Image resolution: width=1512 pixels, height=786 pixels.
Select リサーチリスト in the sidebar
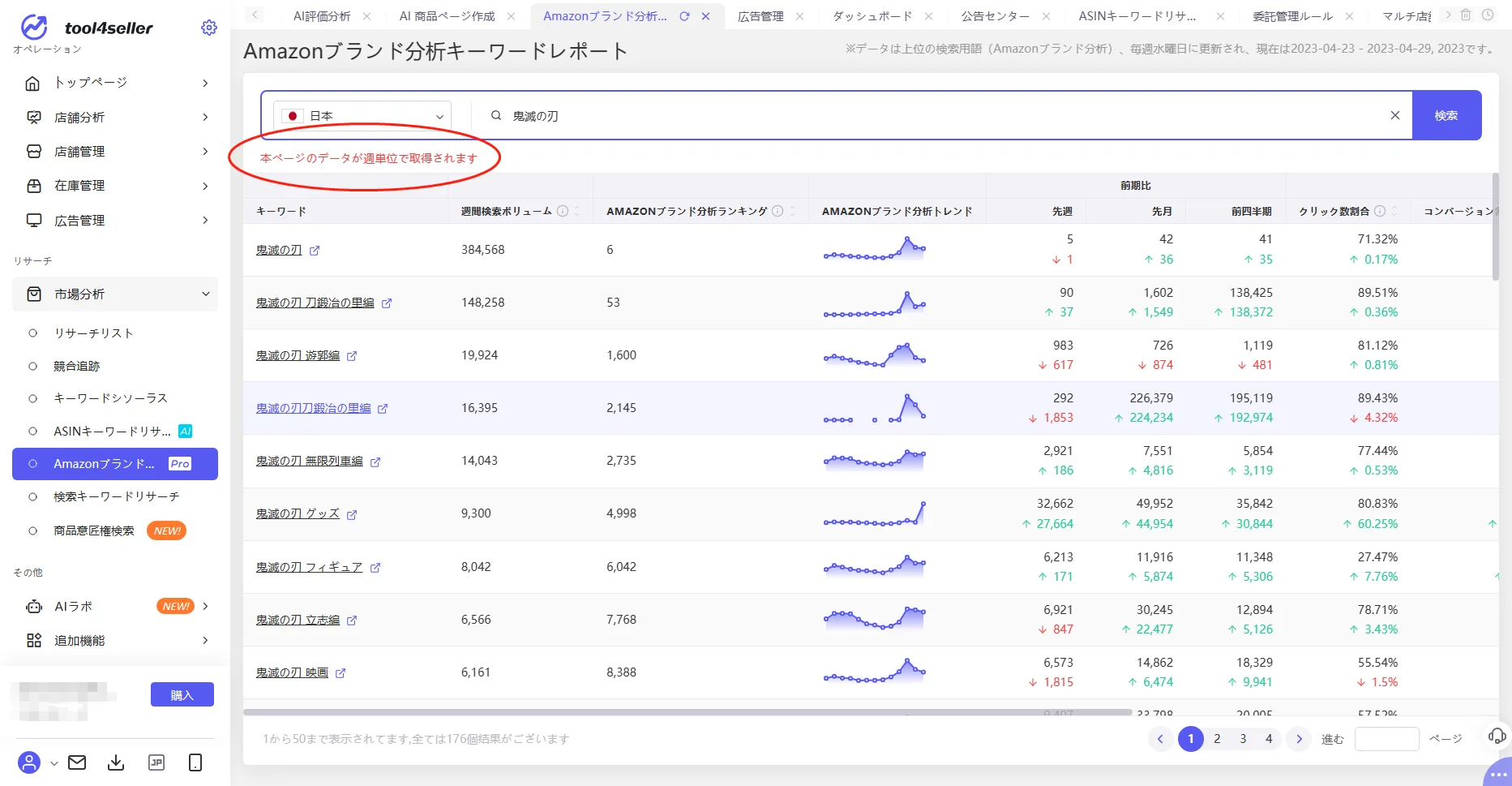93,333
